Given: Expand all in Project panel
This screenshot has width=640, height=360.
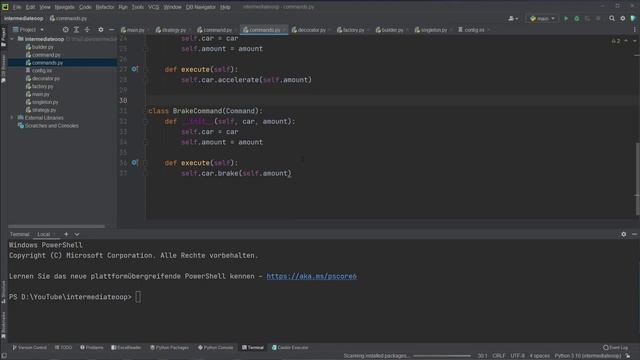Looking at the screenshot, I should click(x=76, y=30).
